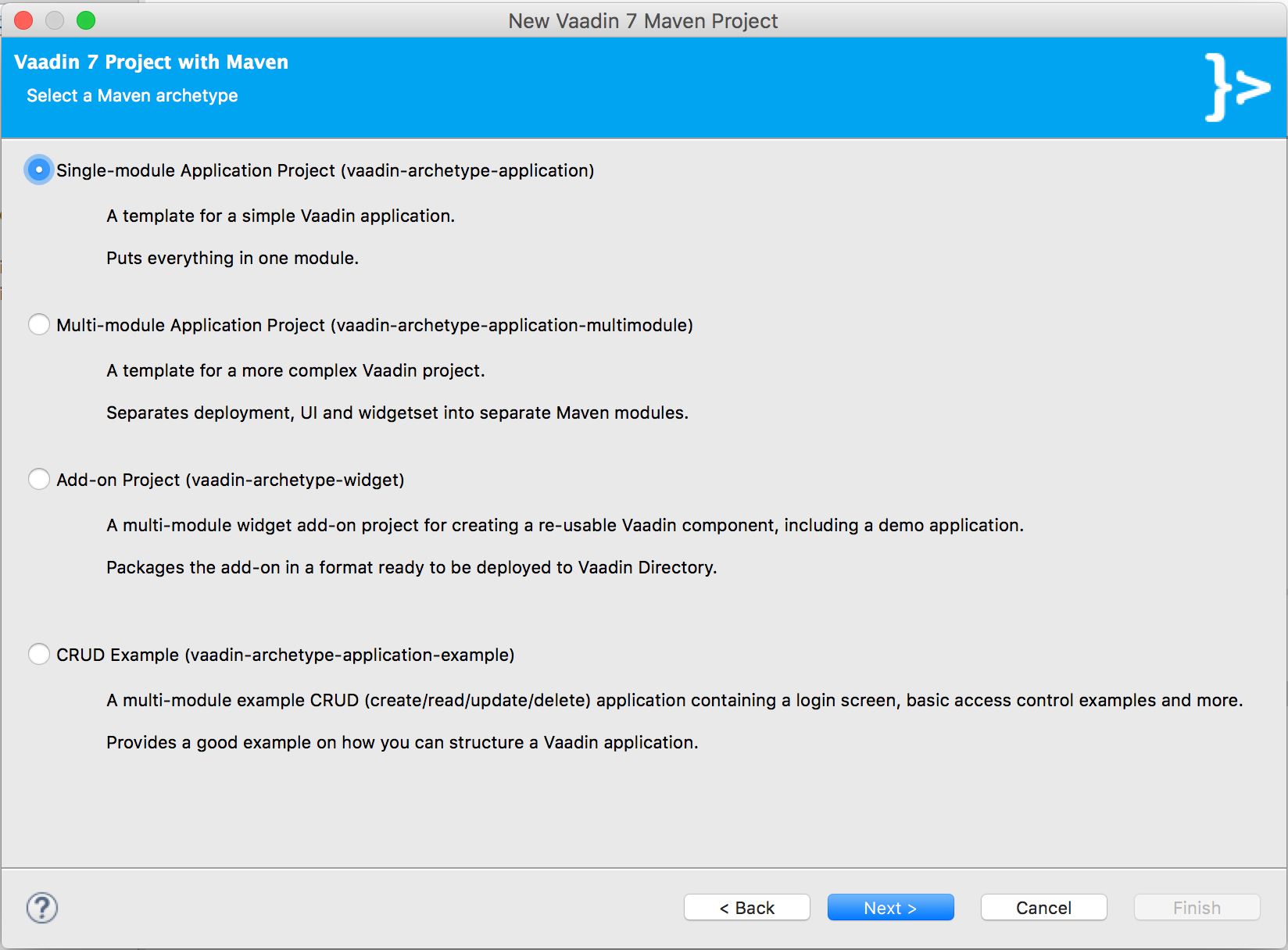
Task: Proceed with the Next button
Action: [x=891, y=908]
